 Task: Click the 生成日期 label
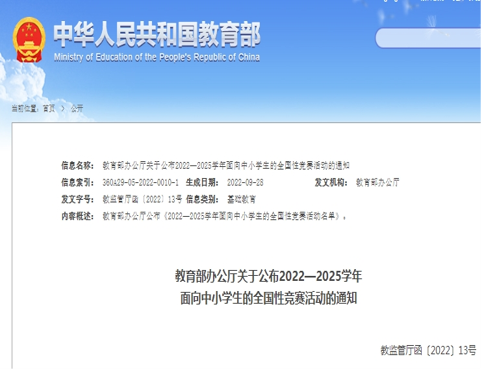[x=202, y=182]
